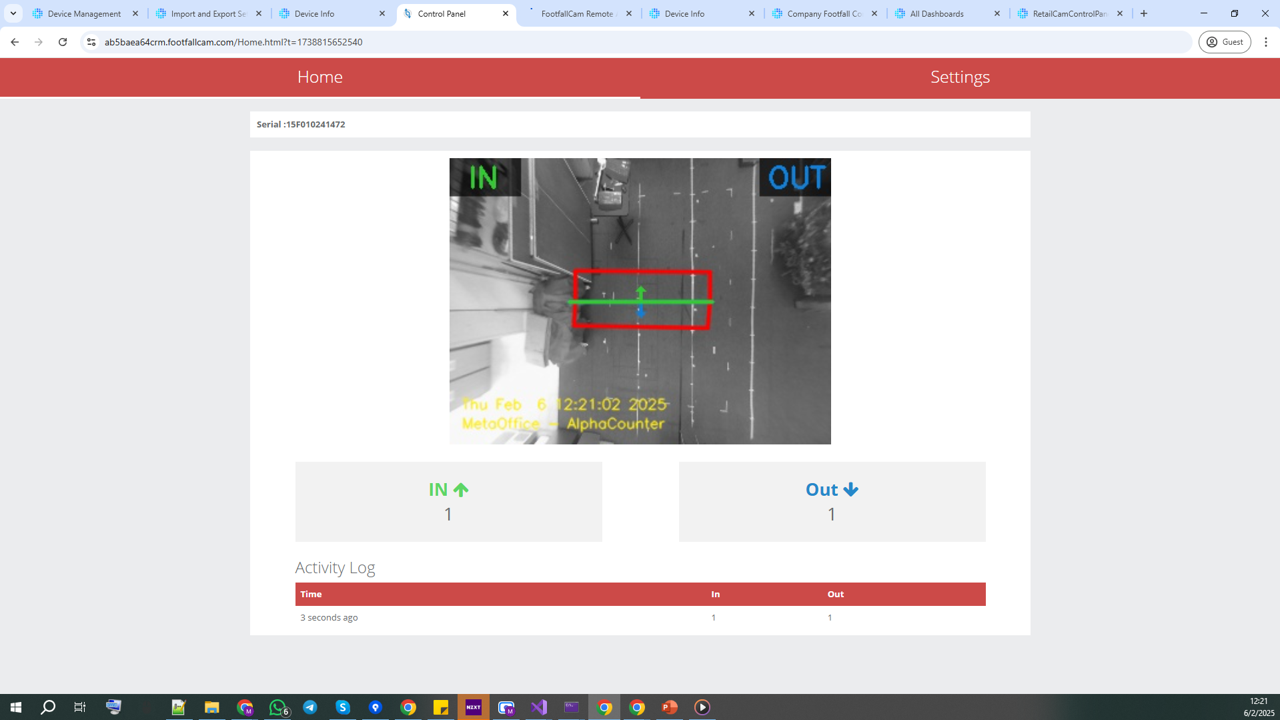Click the site information icon in address bar

click(x=91, y=42)
